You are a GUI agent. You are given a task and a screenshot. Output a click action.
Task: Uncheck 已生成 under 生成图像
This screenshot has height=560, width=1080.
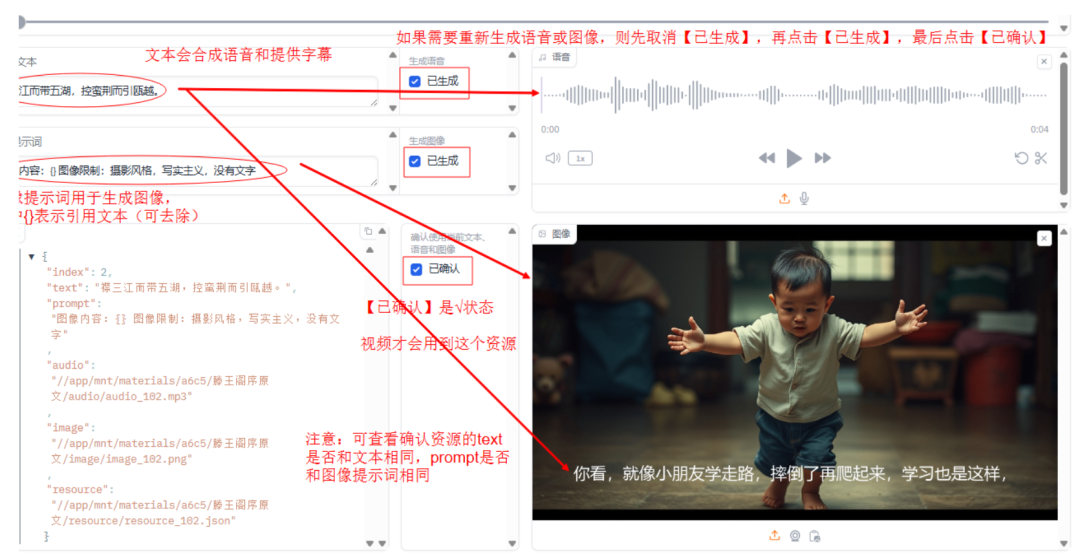tap(416, 161)
